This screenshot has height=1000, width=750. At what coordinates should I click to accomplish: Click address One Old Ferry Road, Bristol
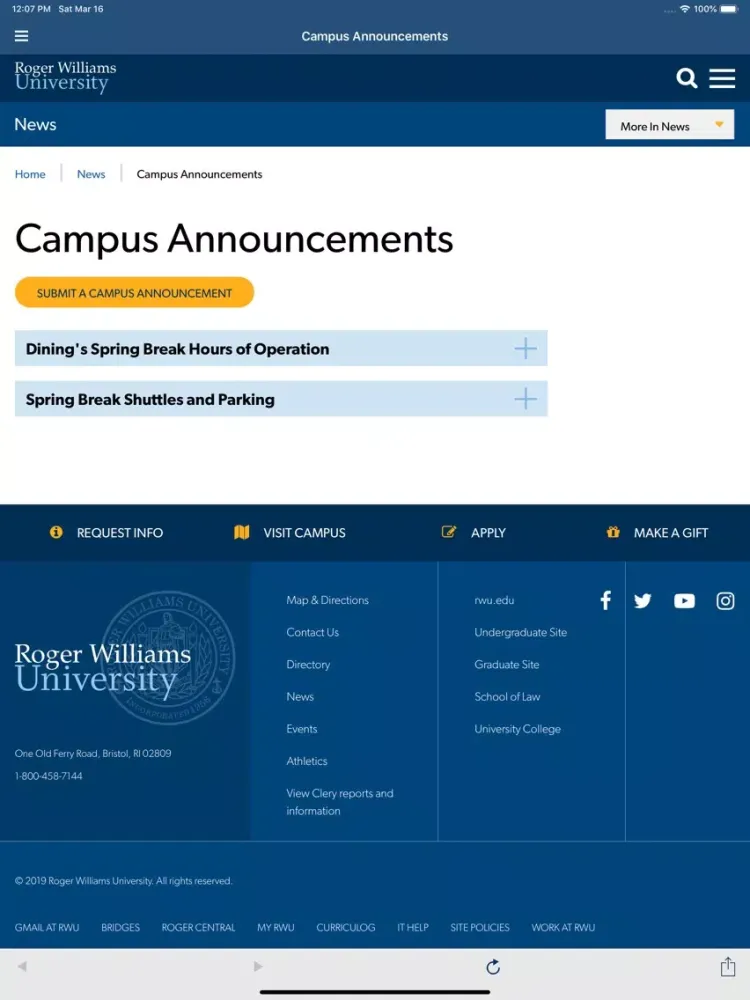point(93,753)
